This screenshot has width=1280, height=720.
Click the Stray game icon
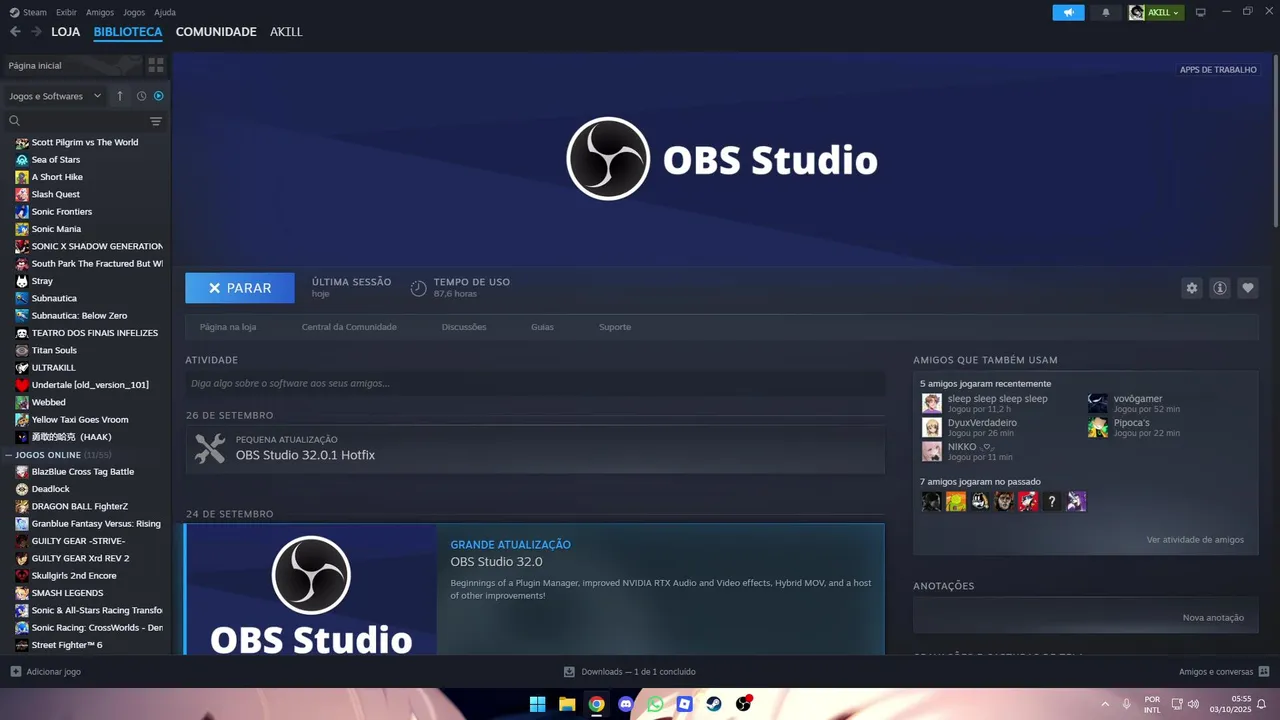[22, 281]
